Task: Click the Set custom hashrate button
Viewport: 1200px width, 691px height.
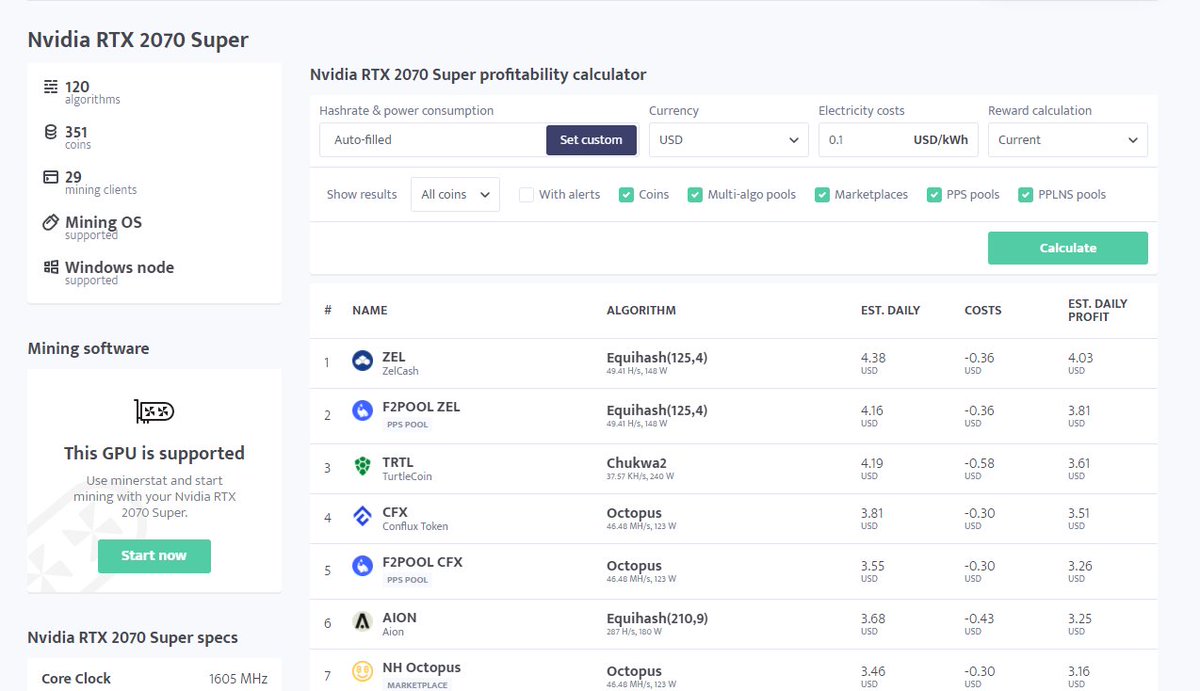Action: pyautogui.click(x=591, y=140)
